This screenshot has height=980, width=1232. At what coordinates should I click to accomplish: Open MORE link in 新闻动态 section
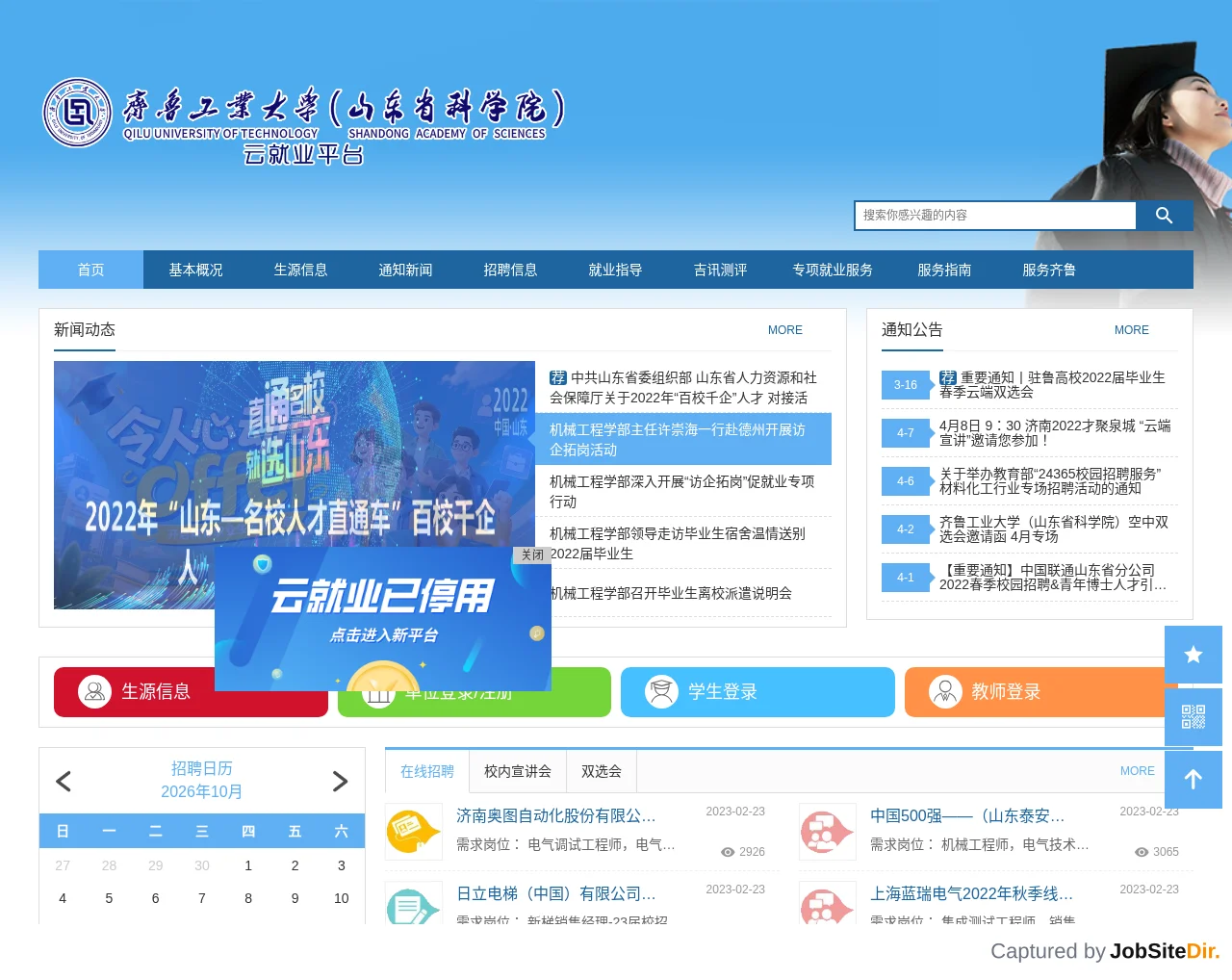(785, 330)
